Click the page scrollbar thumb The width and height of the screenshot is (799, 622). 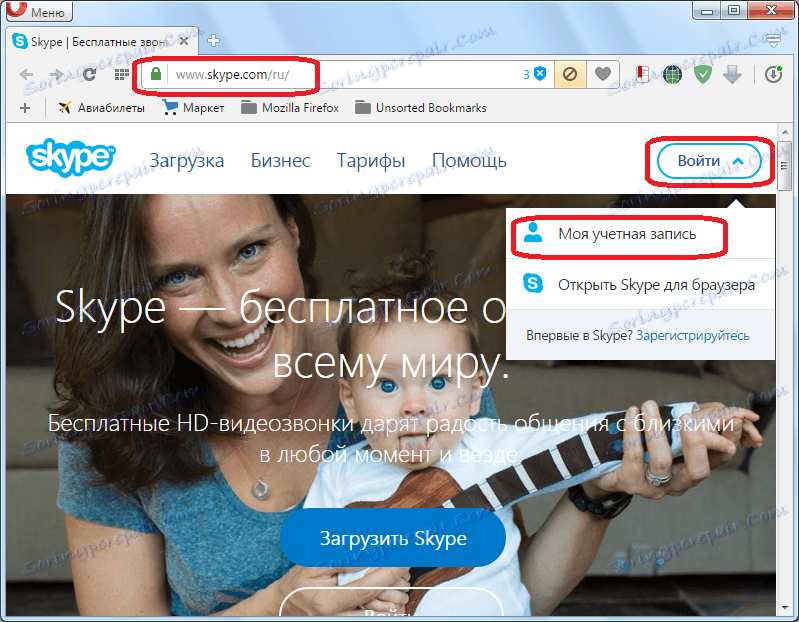[785, 166]
